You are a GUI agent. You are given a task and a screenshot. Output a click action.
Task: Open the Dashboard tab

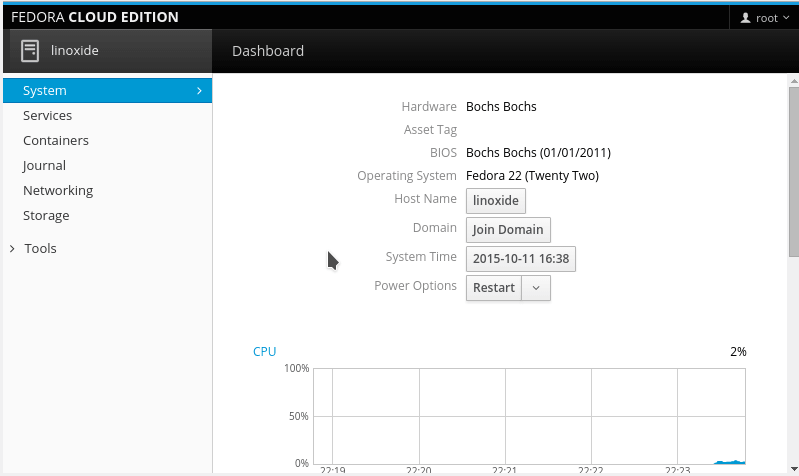(268, 51)
